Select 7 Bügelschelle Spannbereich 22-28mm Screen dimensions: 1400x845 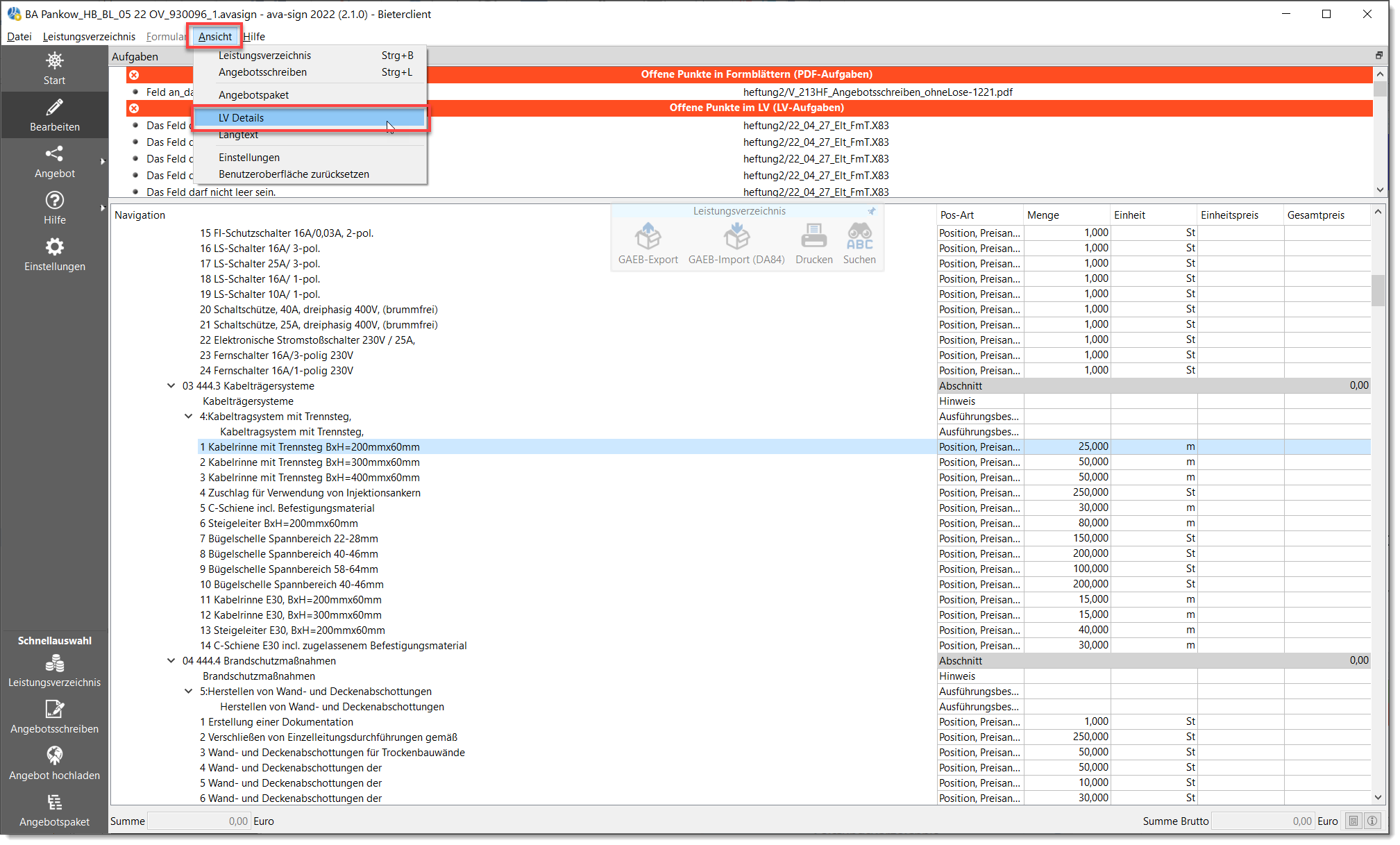[289, 539]
